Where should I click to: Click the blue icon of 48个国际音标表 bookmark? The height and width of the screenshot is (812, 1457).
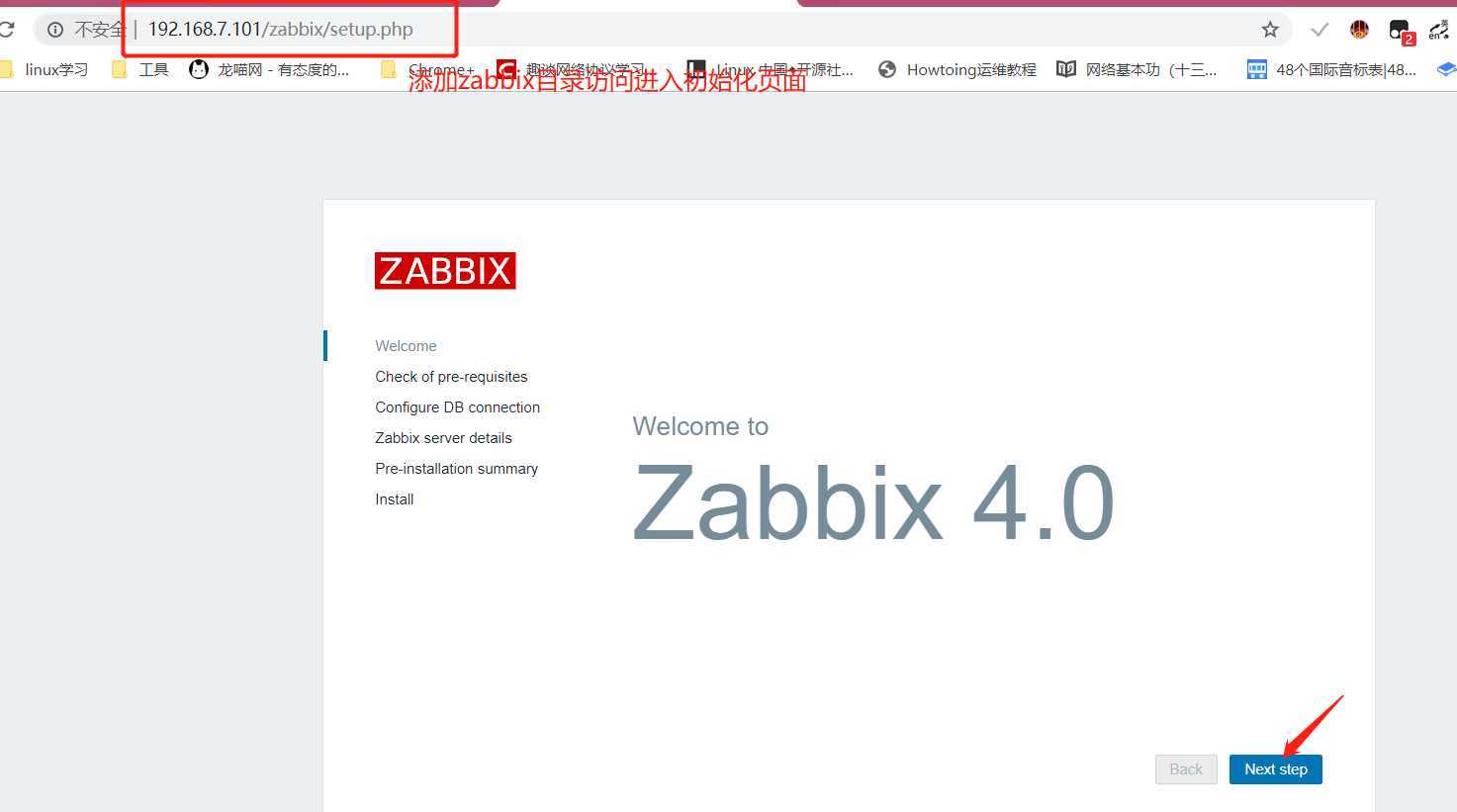tap(1256, 69)
